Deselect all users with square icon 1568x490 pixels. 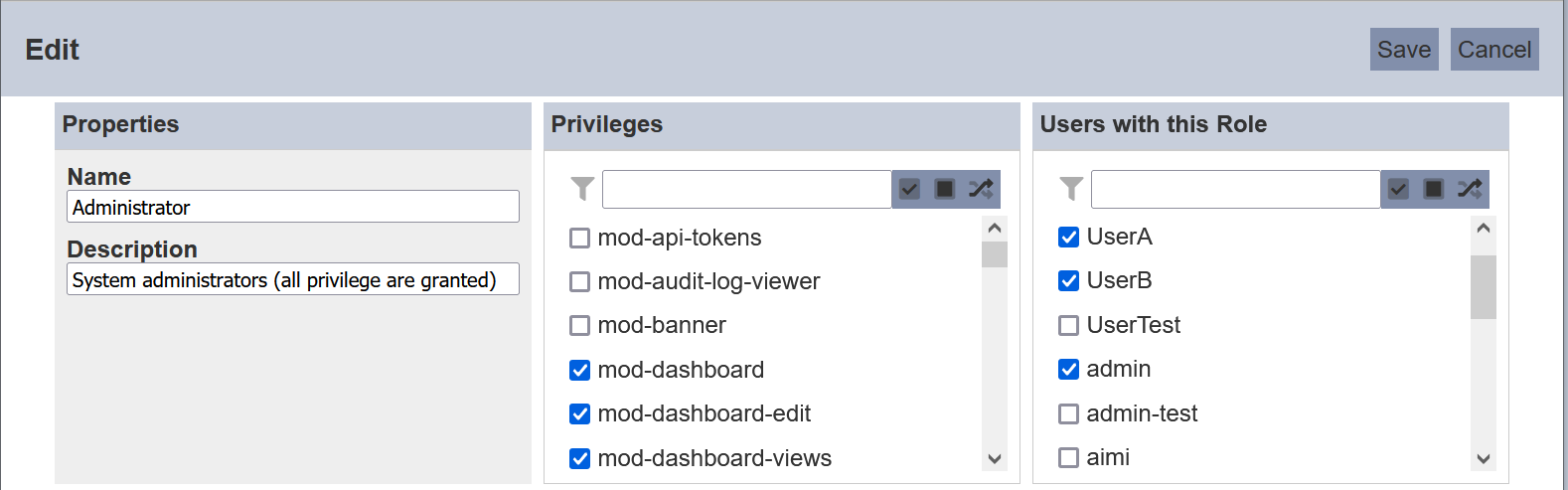pyautogui.click(x=1434, y=189)
